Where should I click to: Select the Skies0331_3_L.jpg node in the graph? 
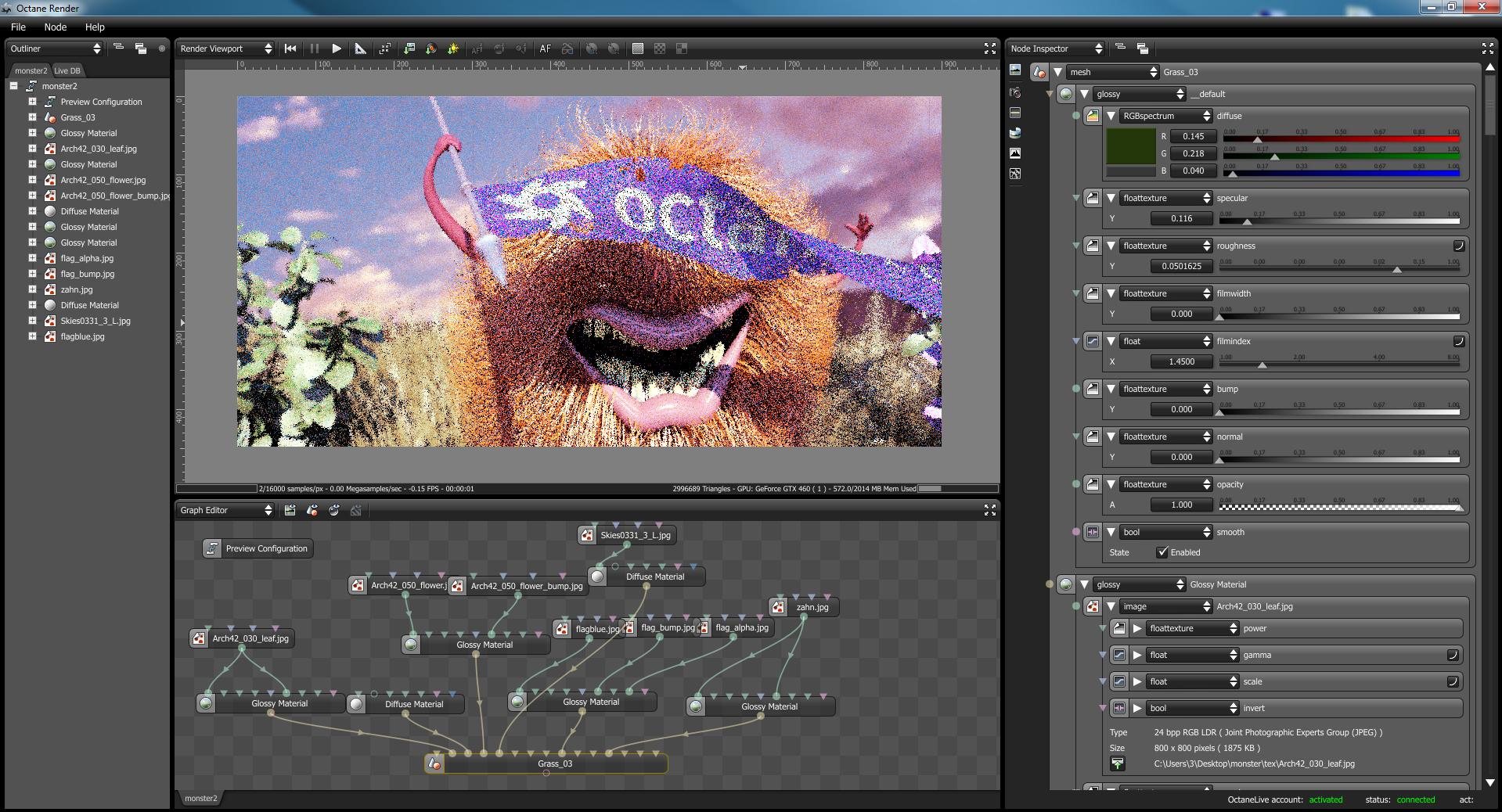tap(627, 535)
